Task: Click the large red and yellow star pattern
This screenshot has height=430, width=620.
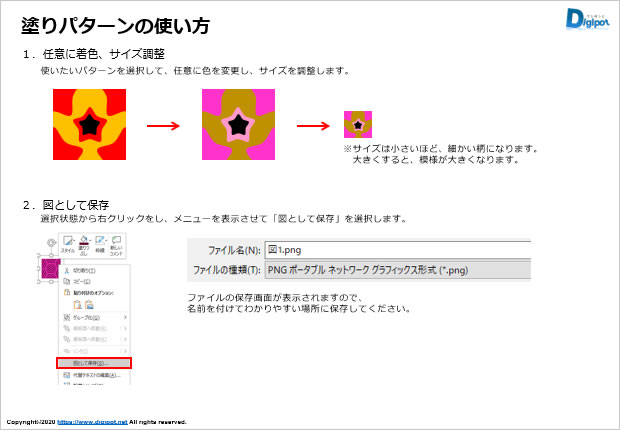Action: 91,125
